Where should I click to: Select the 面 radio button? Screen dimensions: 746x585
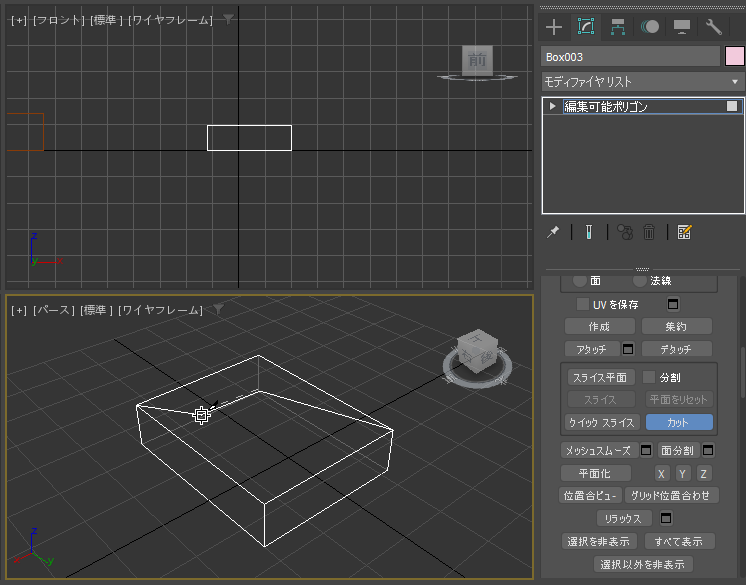[x=579, y=281]
